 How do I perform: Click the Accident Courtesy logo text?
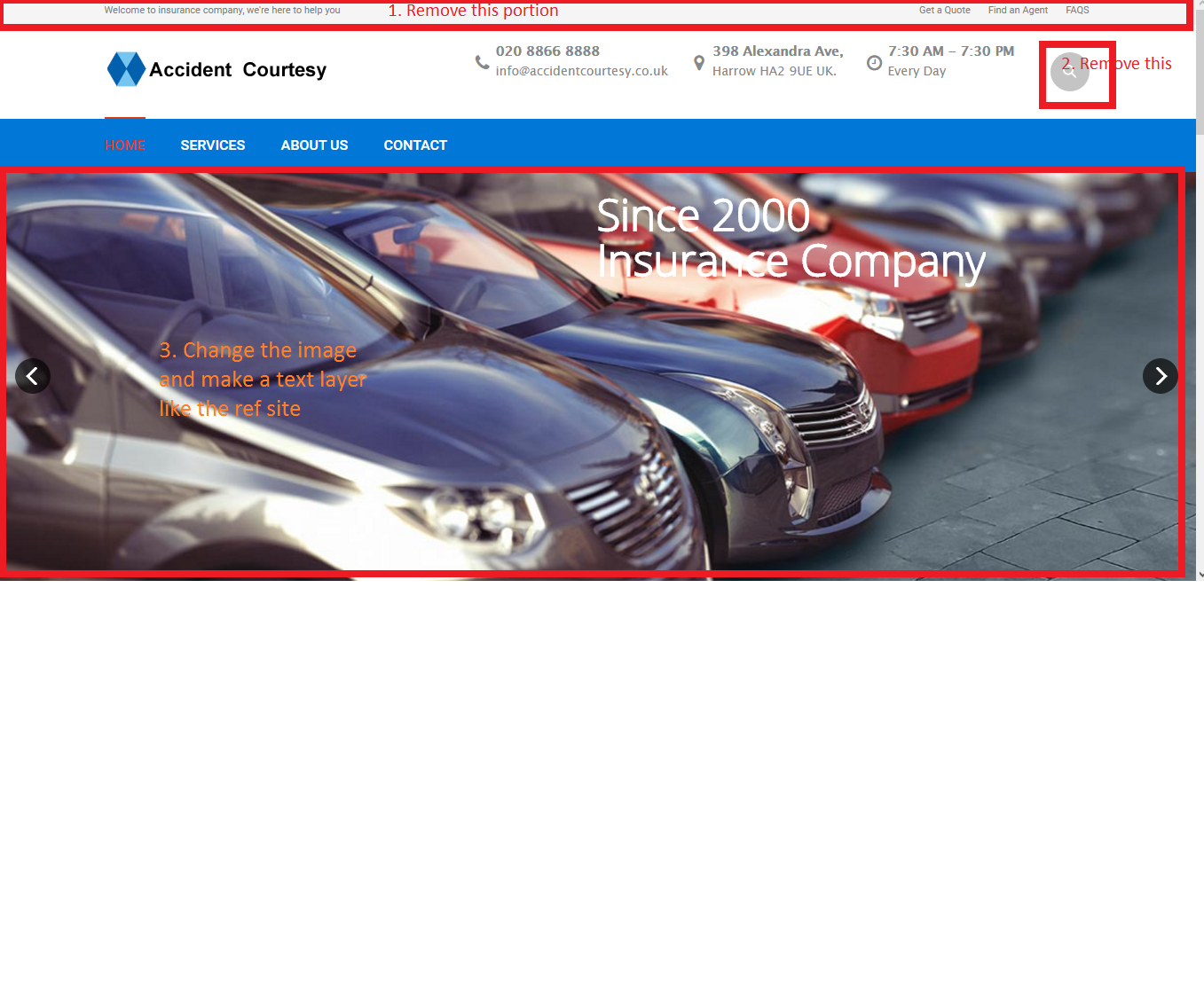click(x=238, y=70)
